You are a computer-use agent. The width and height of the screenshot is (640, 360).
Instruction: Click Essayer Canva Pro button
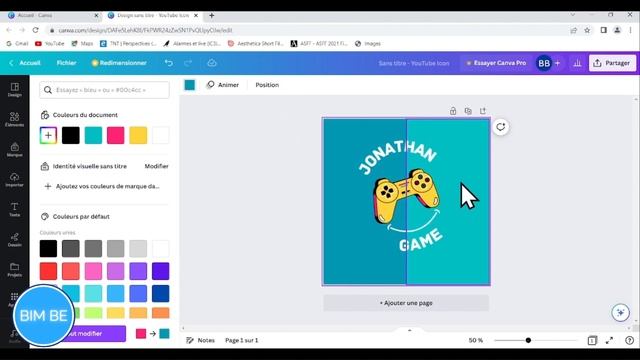[x=496, y=63]
